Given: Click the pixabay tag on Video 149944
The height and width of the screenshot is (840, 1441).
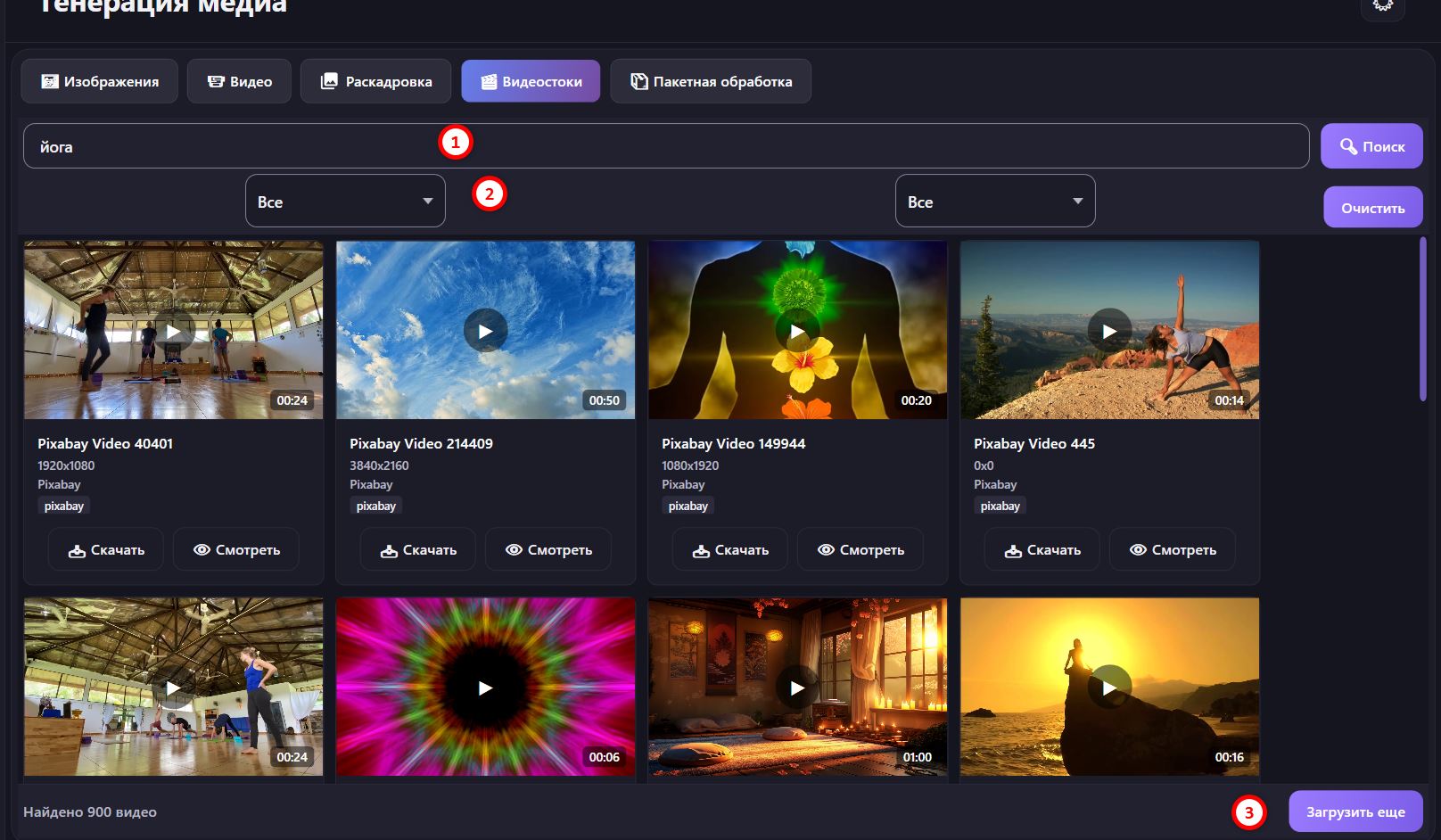Looking at the screenshot, I should coord(688,506).
